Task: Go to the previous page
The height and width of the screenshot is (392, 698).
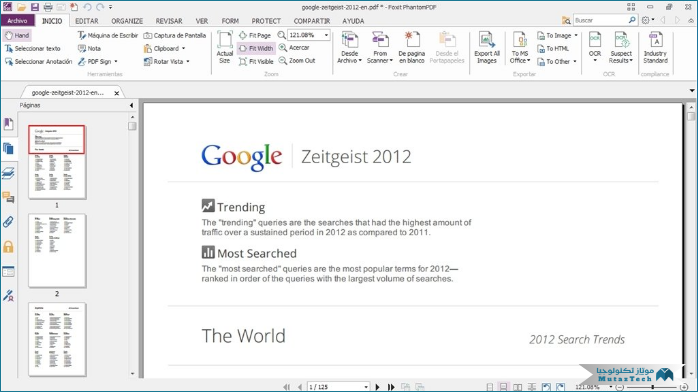Action: pyautogui.click(x=300, y=387)
